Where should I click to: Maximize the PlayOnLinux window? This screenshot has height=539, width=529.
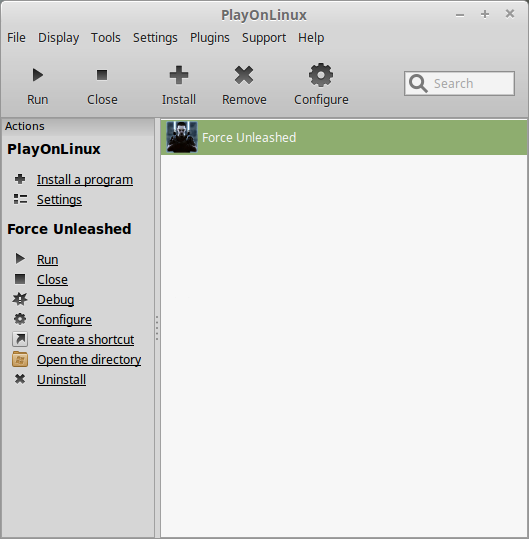point(485,14)
